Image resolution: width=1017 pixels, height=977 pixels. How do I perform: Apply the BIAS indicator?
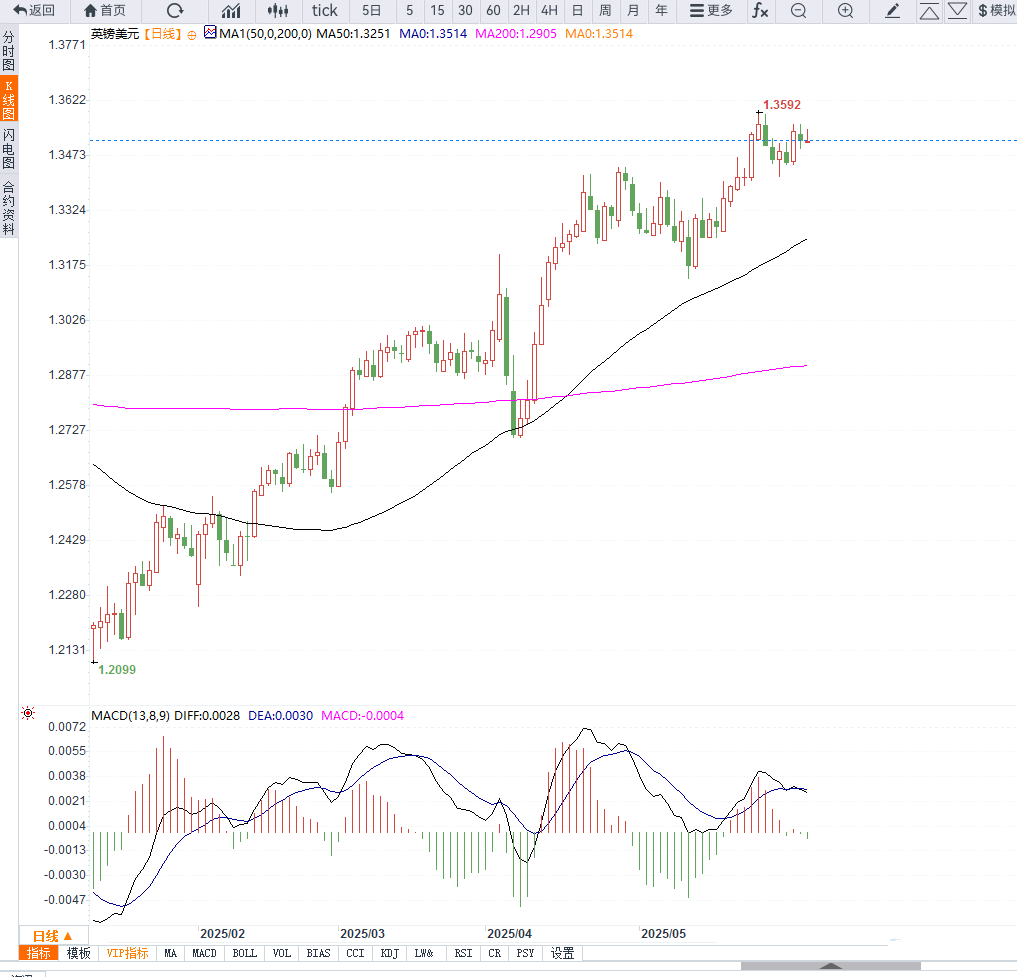pyautogui.click(x=318, y=953)
